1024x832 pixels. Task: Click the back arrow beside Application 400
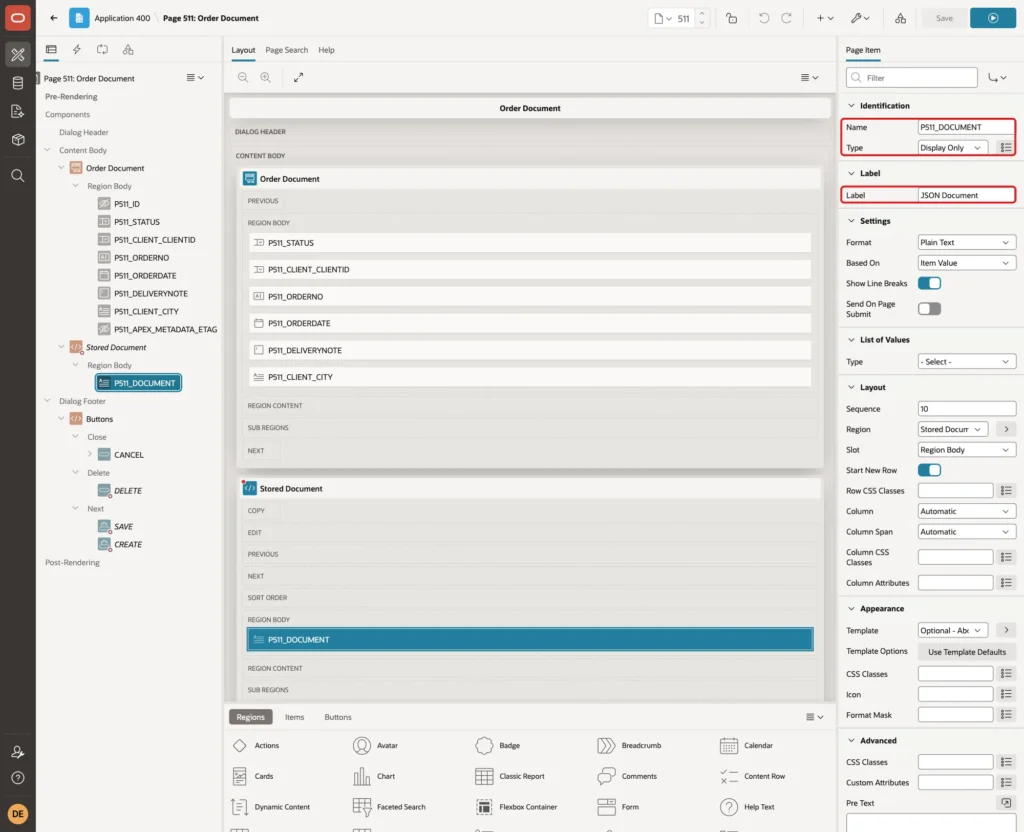point(54,18)
